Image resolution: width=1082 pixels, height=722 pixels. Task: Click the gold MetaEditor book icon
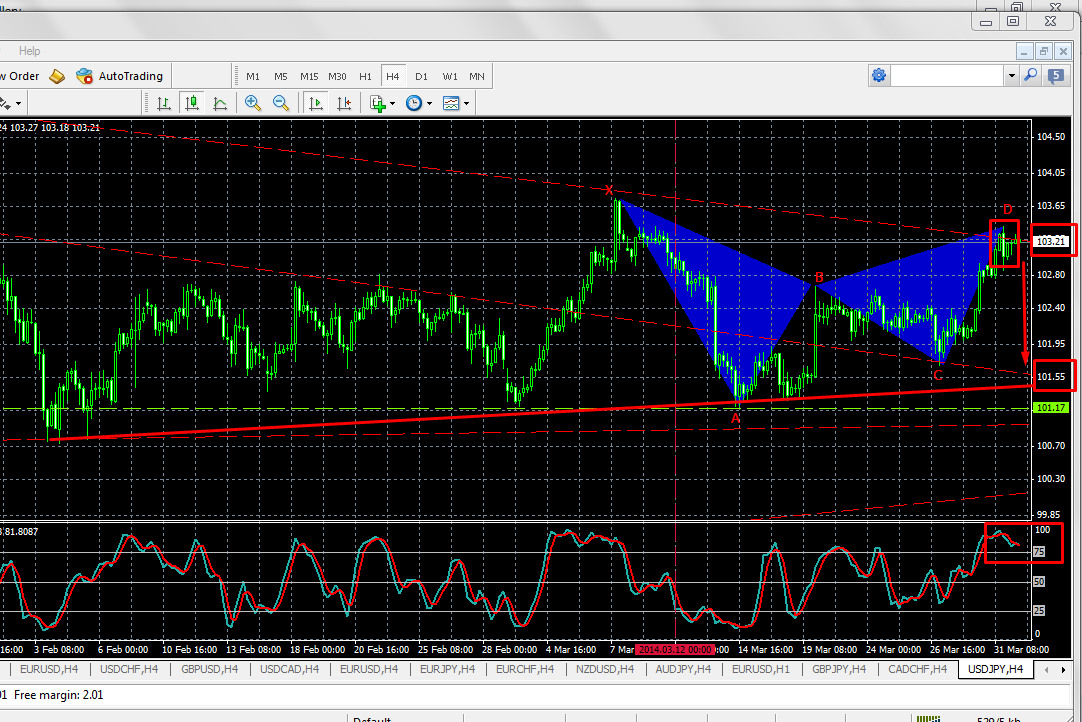pyautogui.click(x=57, y=76)
